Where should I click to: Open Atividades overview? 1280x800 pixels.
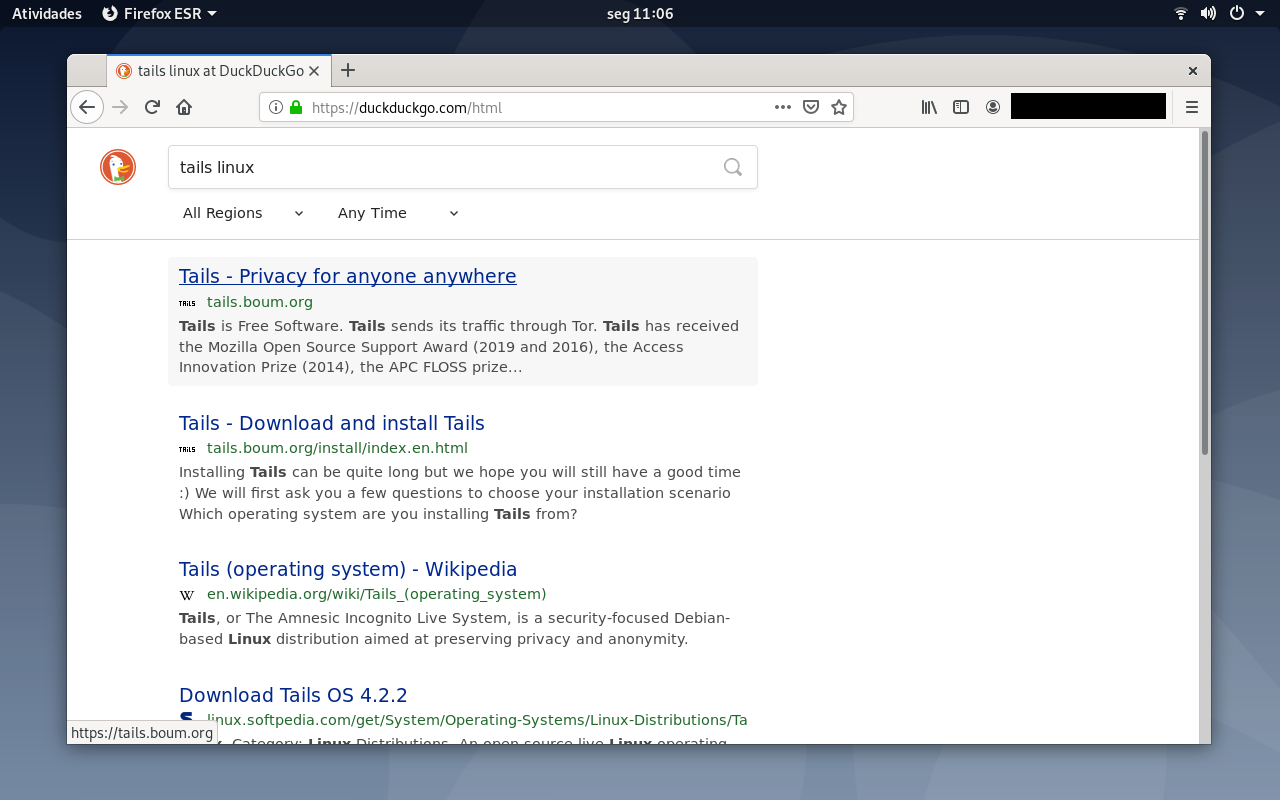47,13
